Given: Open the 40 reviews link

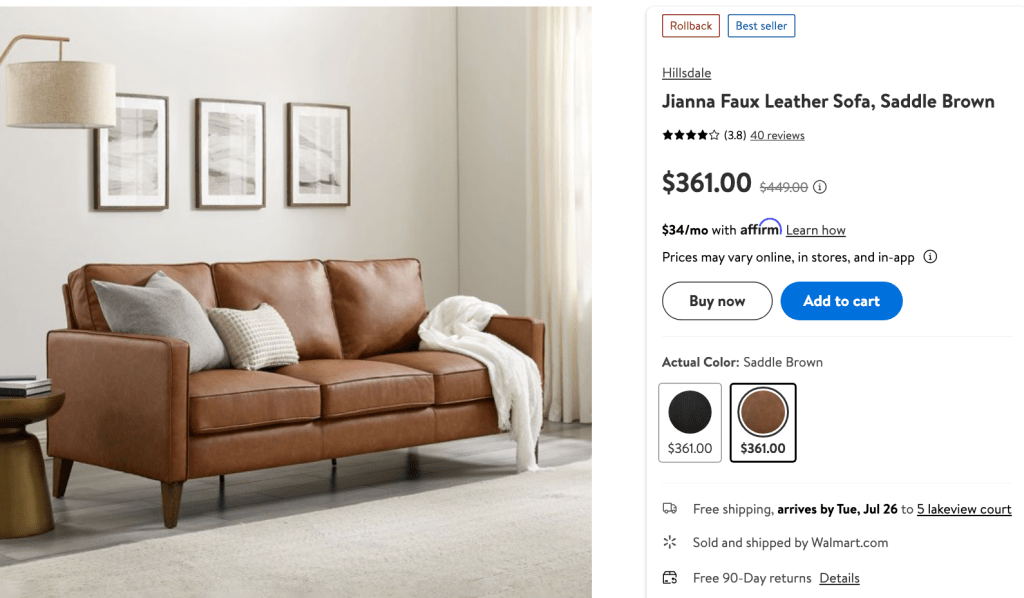Looking at the screenshot, I should coord(777,135).
